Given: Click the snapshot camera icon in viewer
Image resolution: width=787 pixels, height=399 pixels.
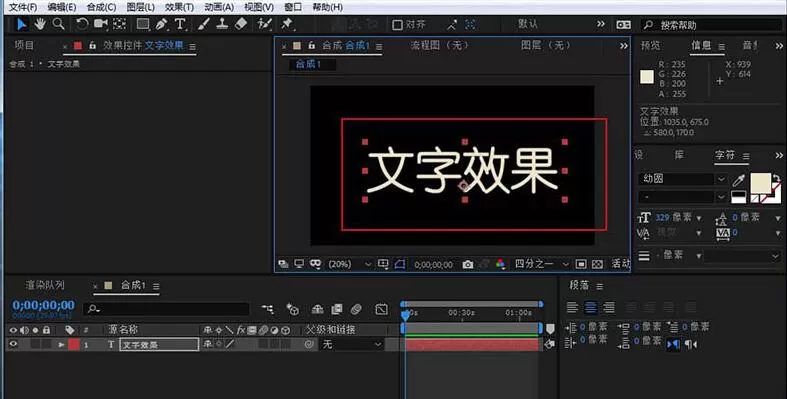Looking at the screenshot, I should point(468,264).
